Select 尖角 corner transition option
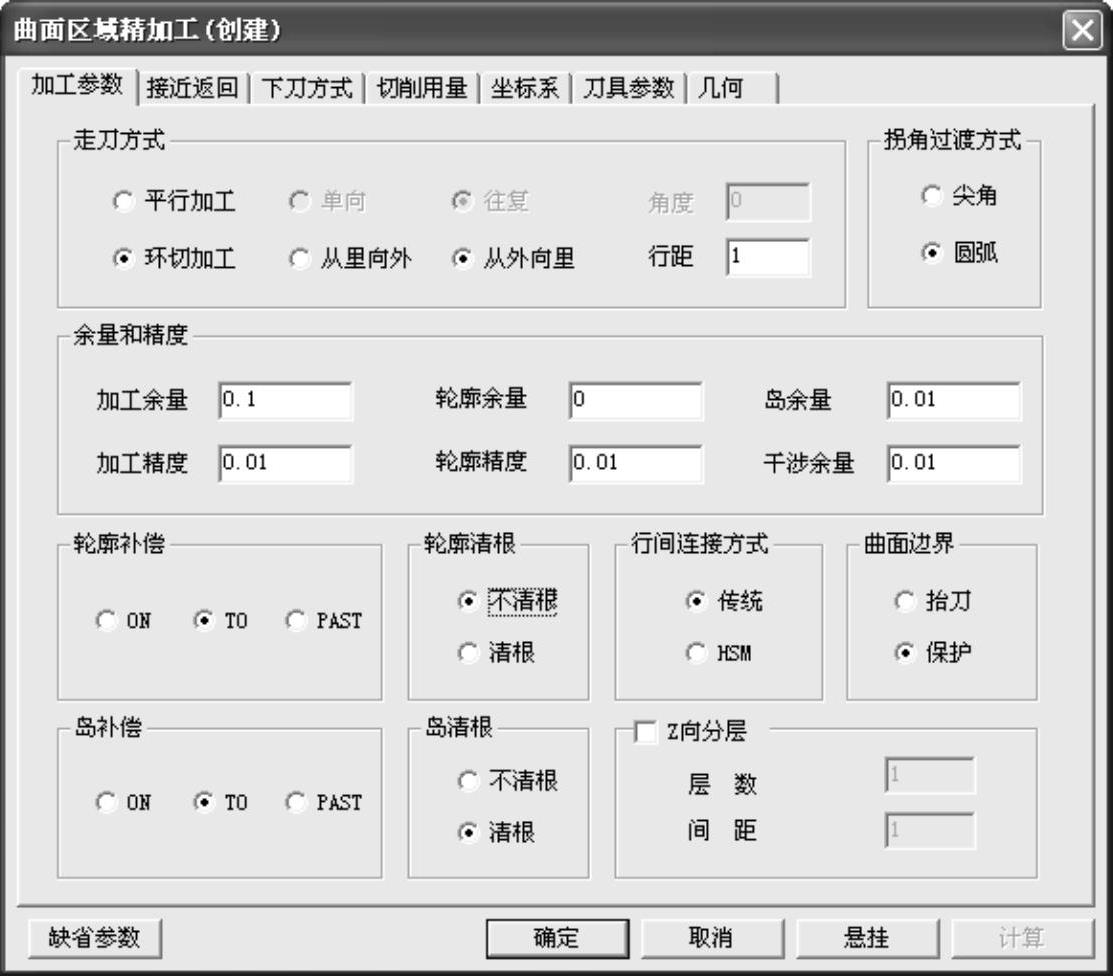Image resolution: width=1113 pixels, height=976 pixels. (x=931, y=197)
